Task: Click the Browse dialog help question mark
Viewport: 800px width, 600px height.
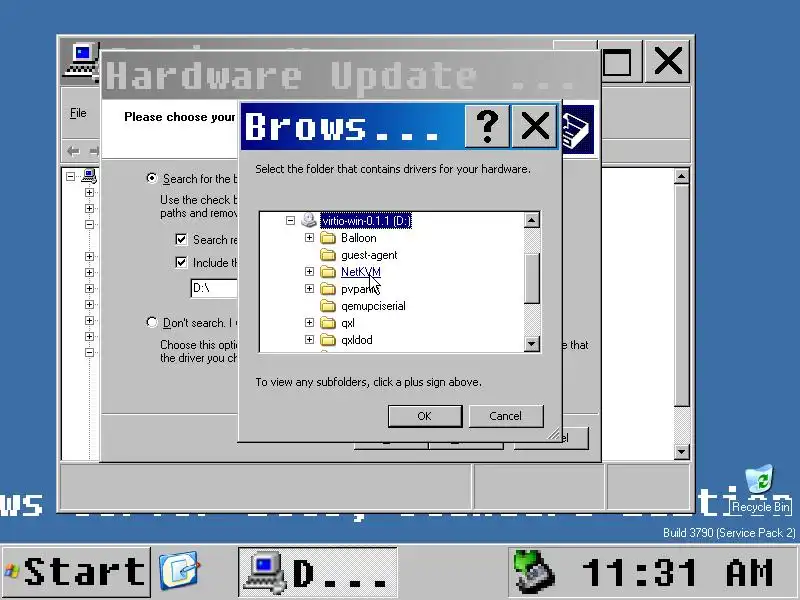Action: click(x=487, y=126)
